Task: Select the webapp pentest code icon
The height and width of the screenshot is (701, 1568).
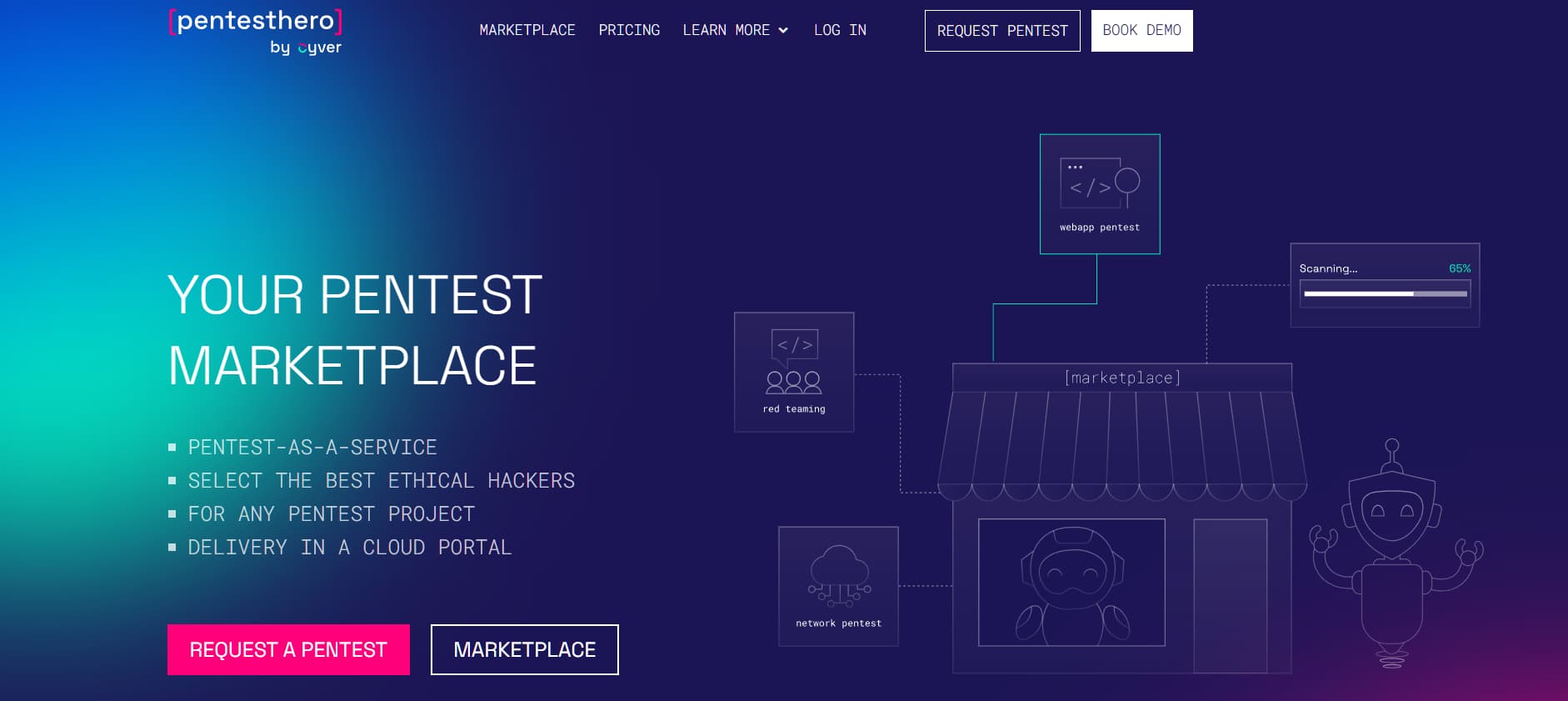Action: pos(1100,184)
